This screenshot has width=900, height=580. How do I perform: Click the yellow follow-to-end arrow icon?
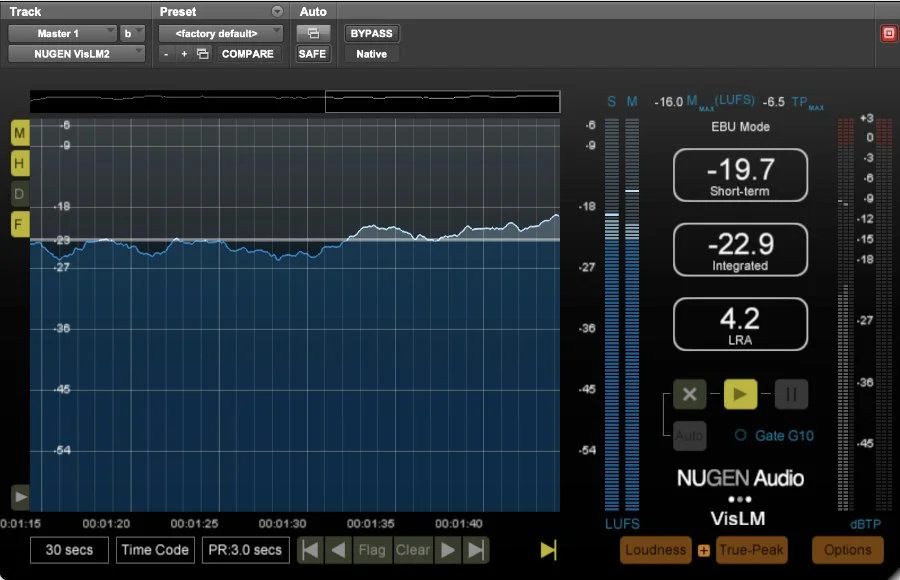tap(549, 550)
